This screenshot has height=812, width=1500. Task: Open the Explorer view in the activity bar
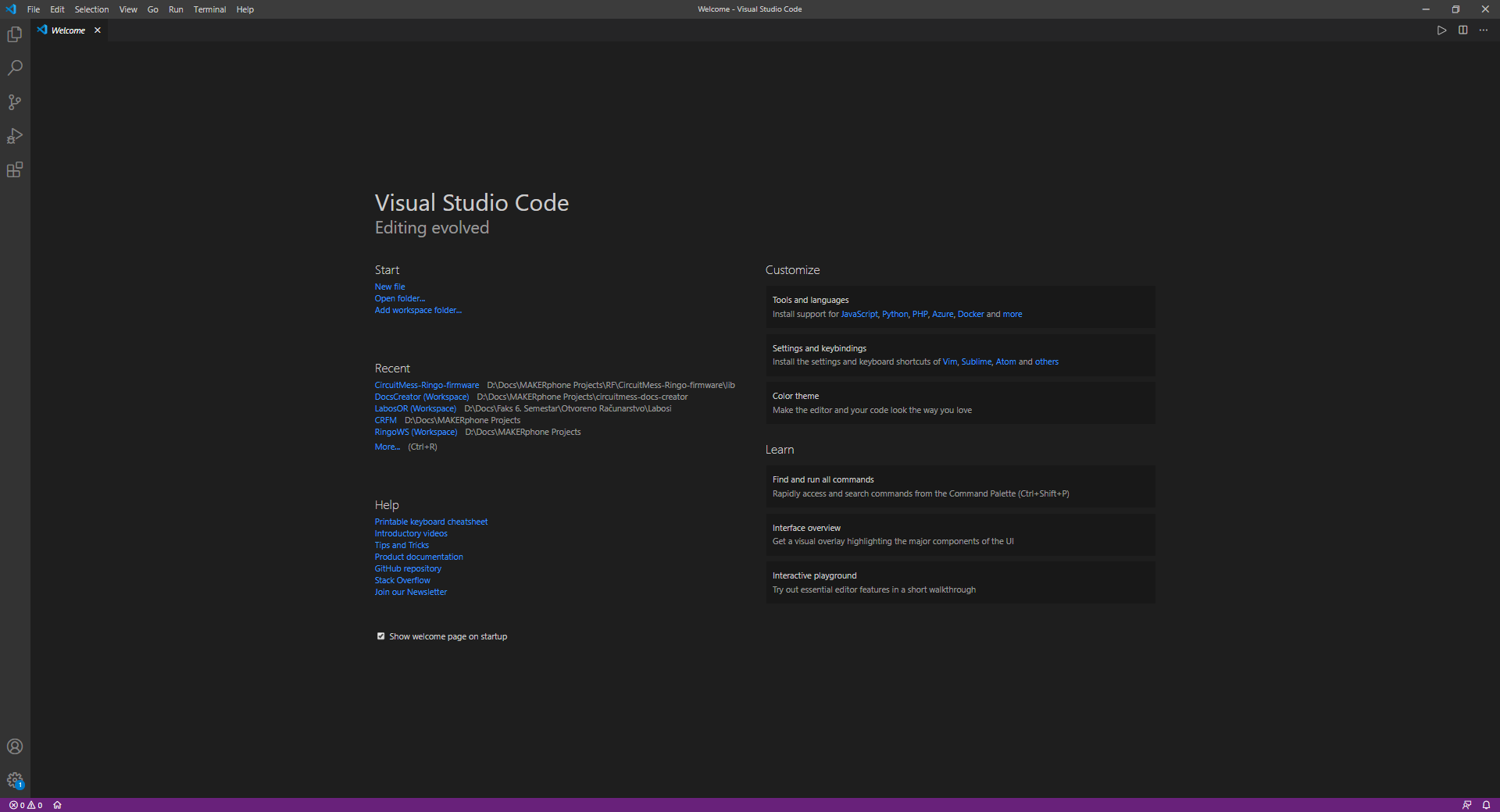15,34
